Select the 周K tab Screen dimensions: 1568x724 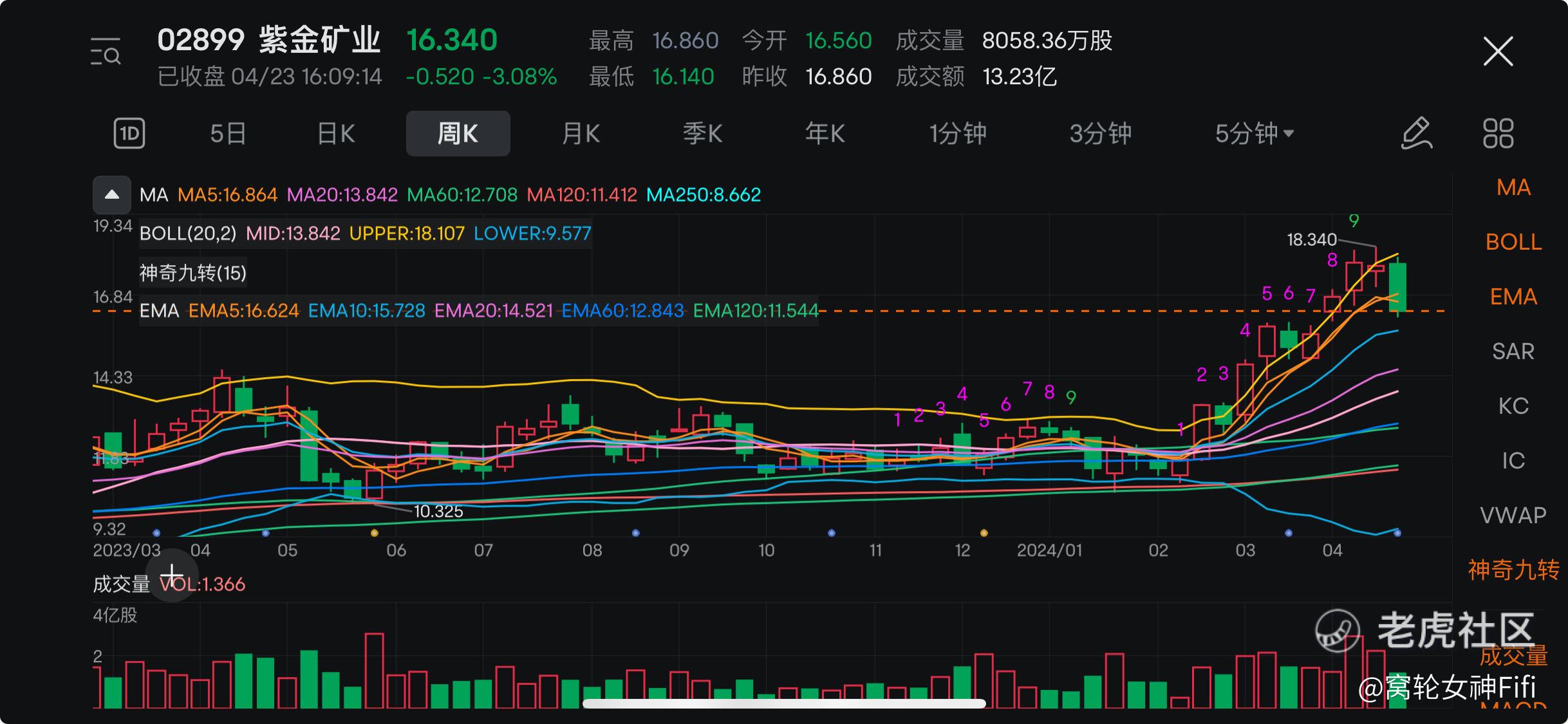tap(458, 134)
